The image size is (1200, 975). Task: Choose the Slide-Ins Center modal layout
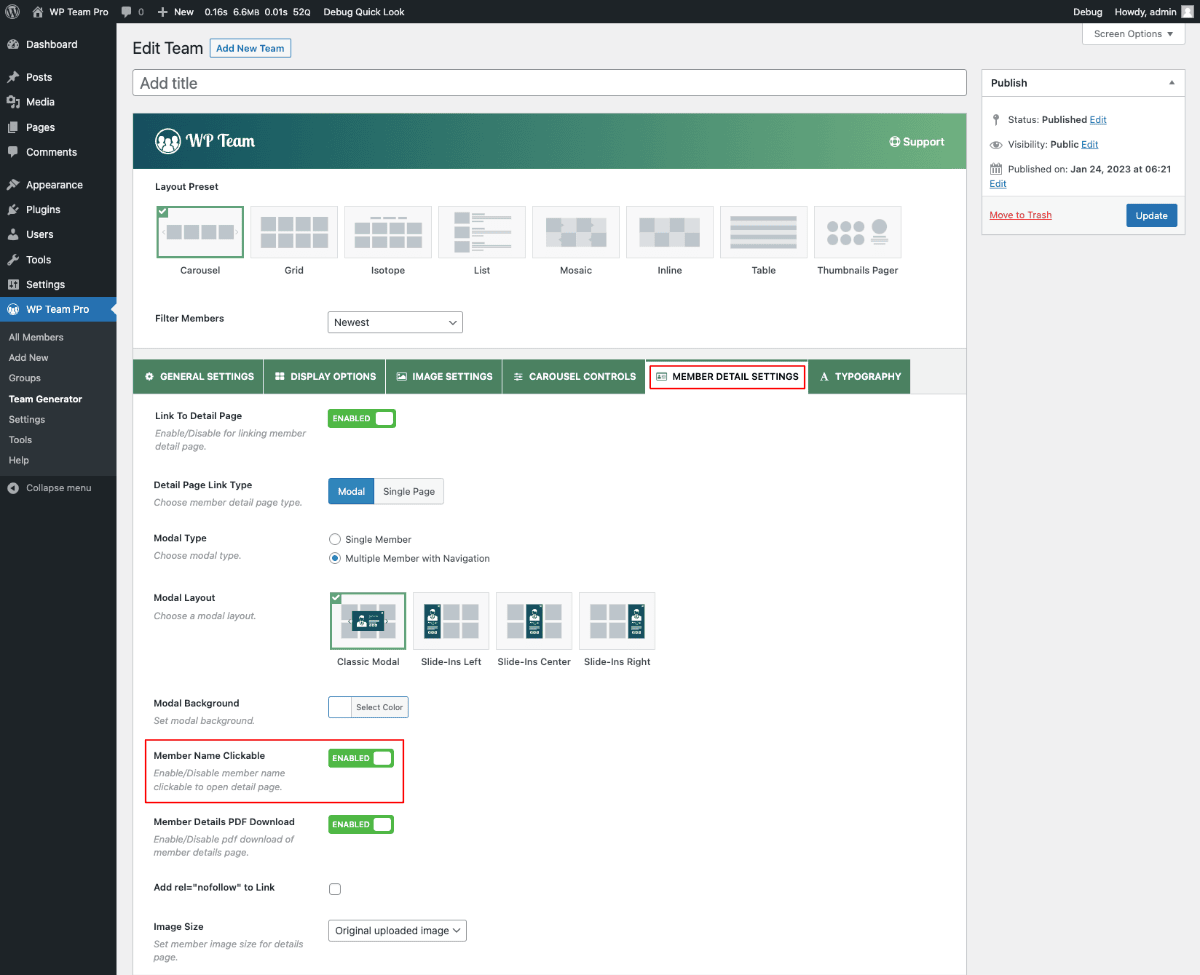click(x=534, y=621)
